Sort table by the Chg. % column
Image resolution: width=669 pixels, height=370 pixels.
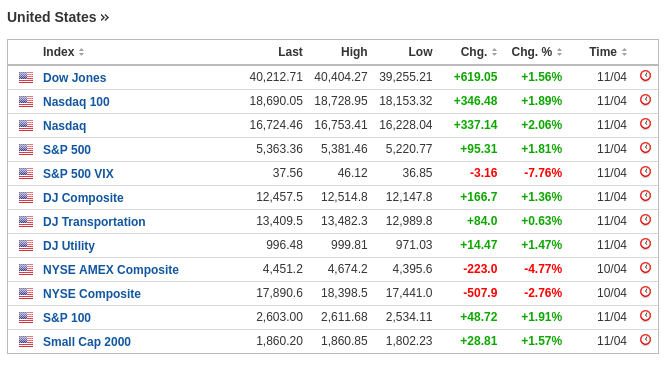click(537, 52)
